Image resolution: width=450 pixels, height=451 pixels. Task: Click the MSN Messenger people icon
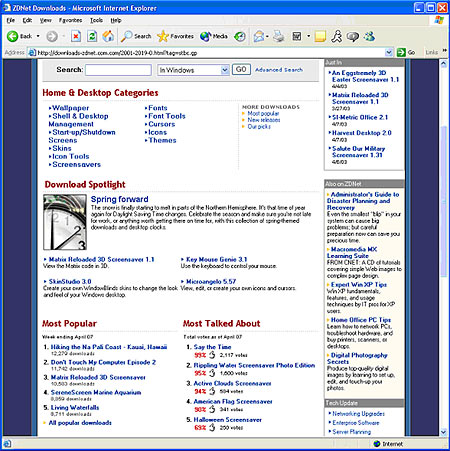369,36
